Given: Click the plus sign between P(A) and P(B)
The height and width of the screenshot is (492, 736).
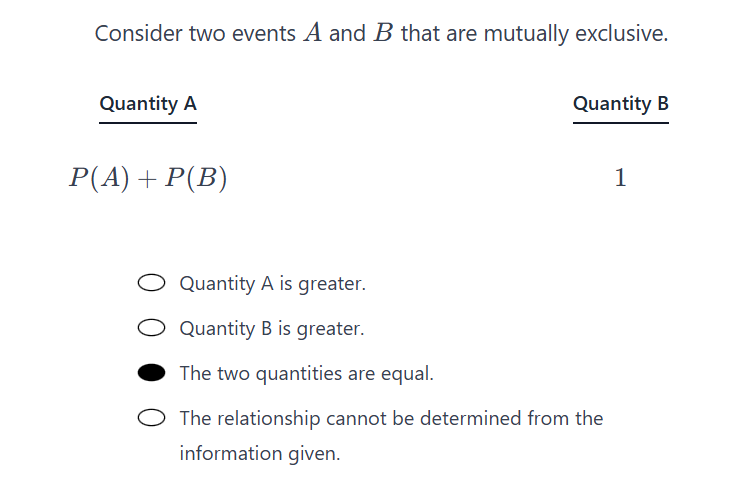Looking at the screenshot, I should (147, 179).
